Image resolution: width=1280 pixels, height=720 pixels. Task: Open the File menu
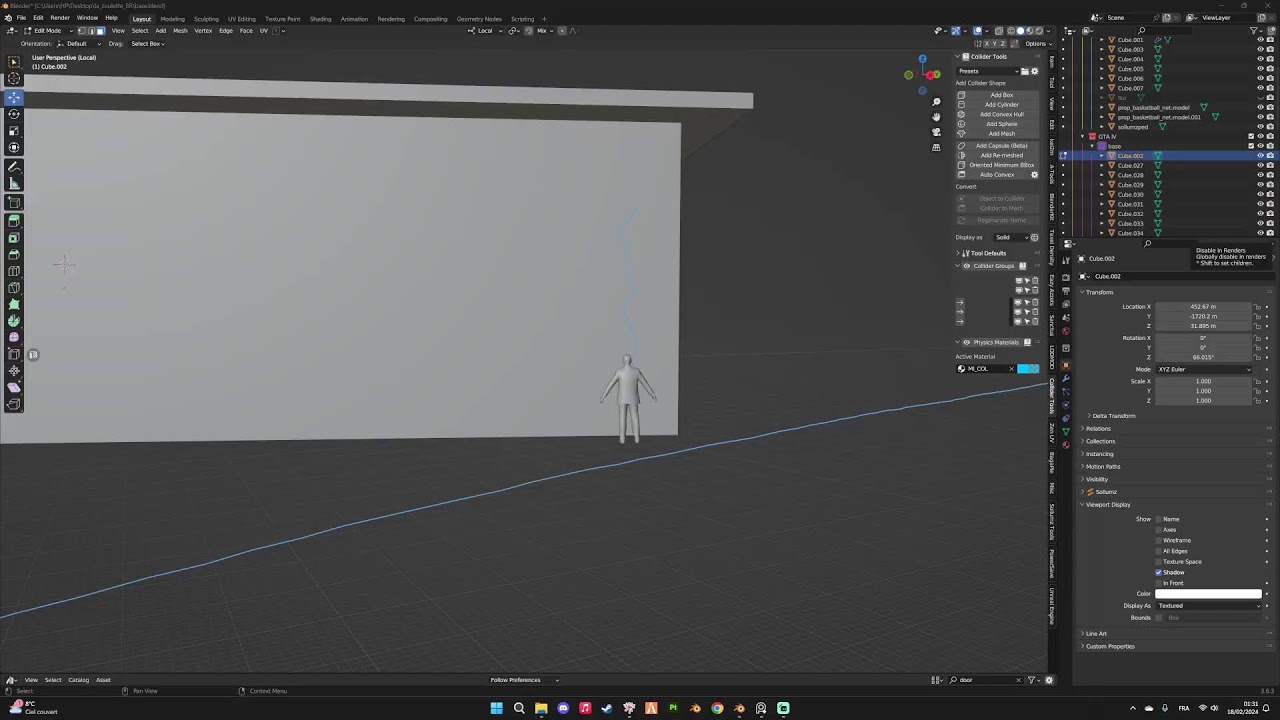(21, 18)
